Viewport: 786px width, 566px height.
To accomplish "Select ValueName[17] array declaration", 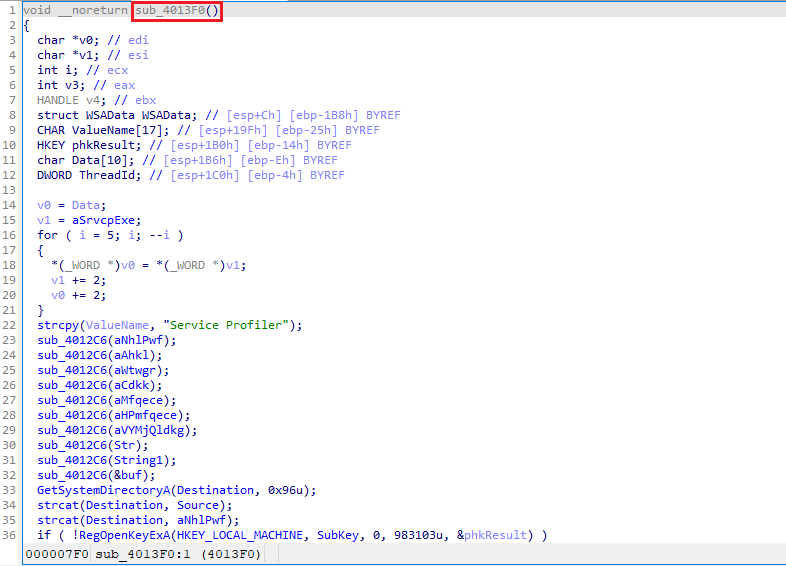I will coord(121,130).
